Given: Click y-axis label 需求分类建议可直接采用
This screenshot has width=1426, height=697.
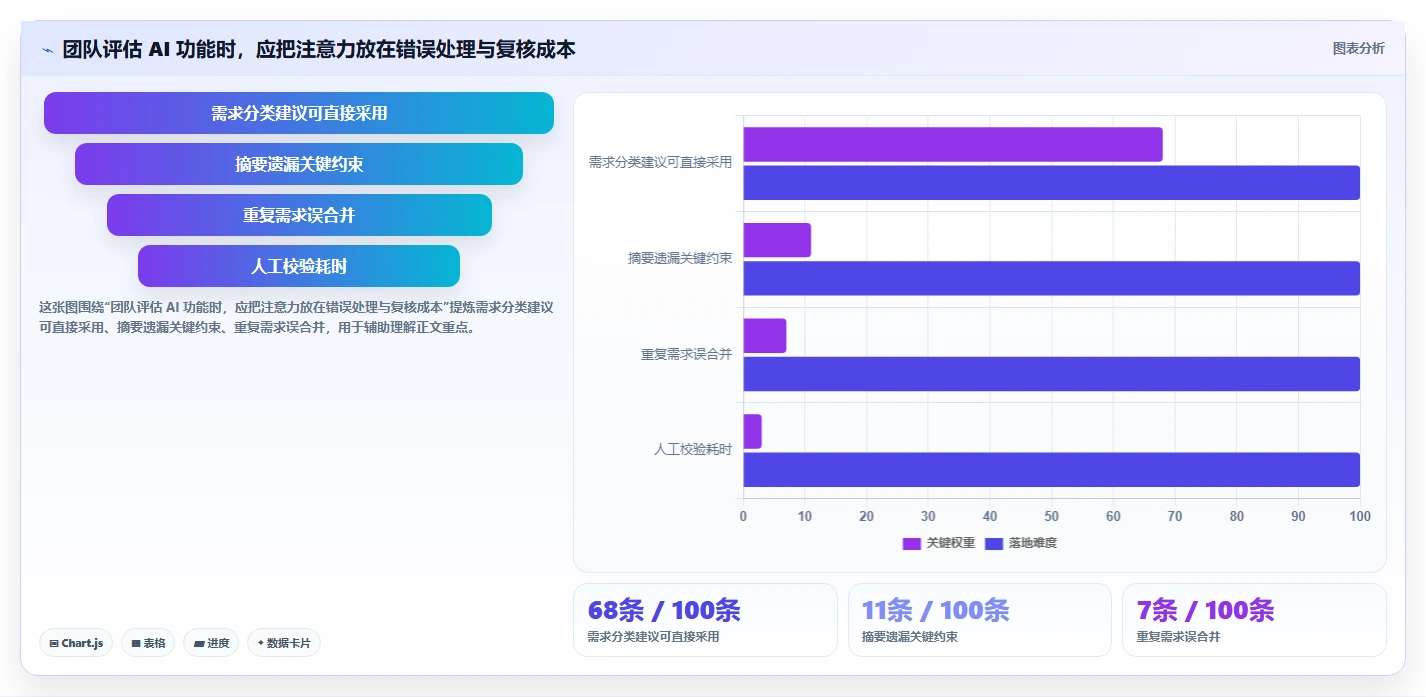Looking at the screenshot, I should point(660,162).
